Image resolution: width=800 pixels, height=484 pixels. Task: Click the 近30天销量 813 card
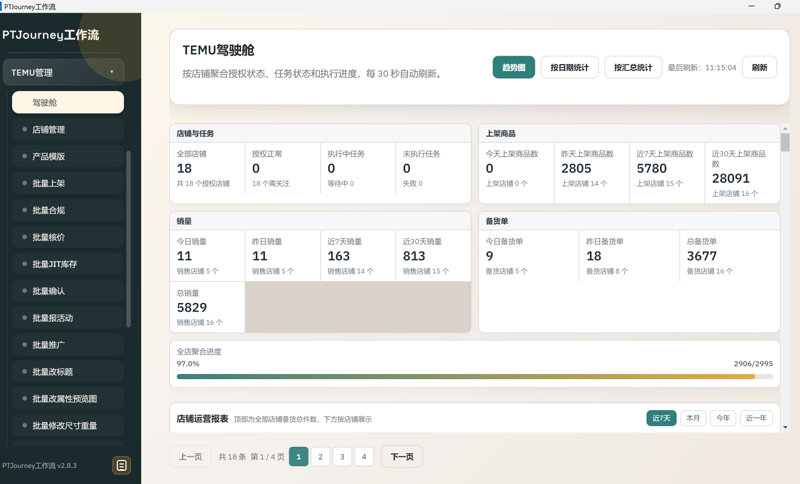433,256
